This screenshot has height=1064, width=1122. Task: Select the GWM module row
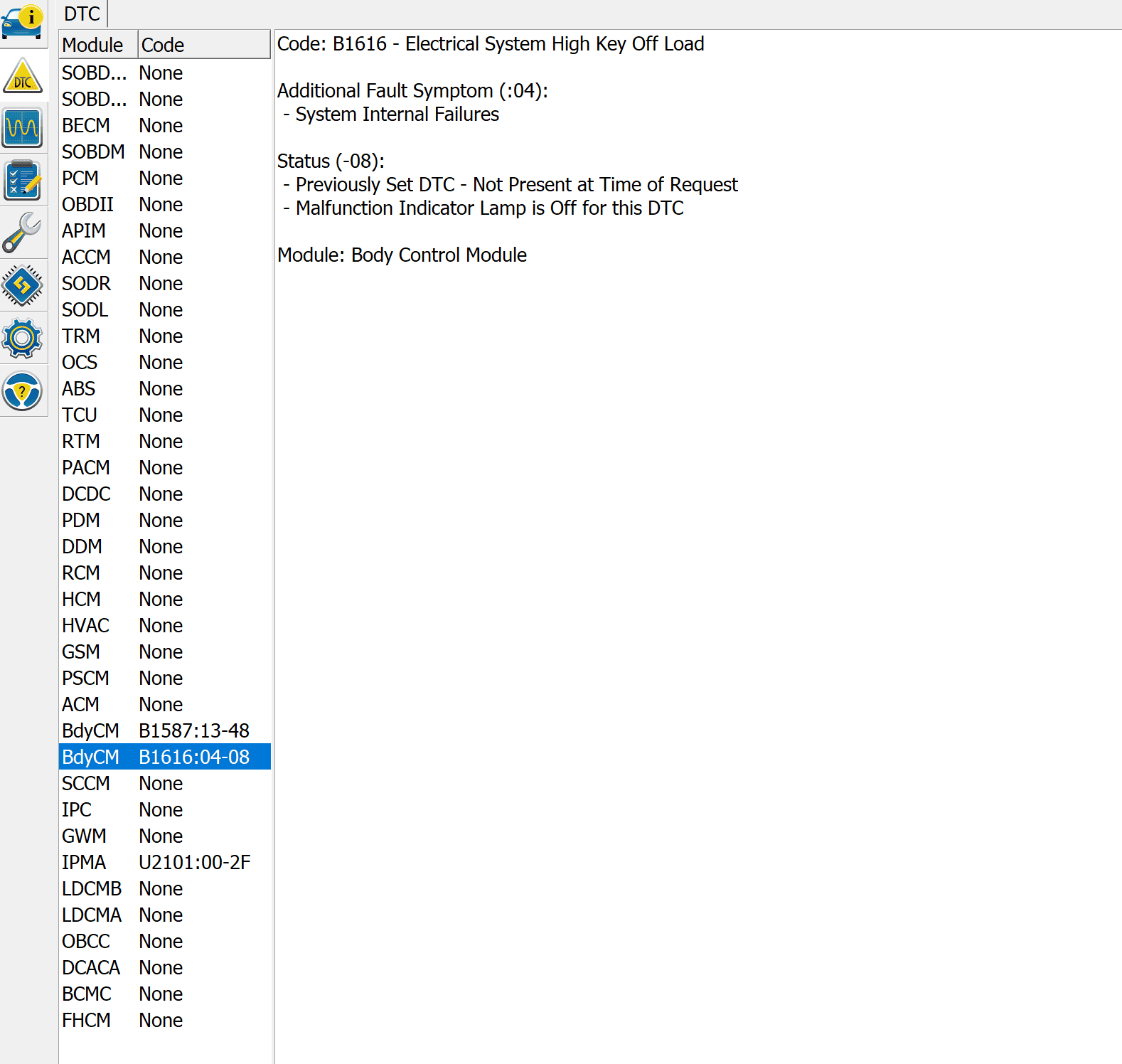click(164, 836)
